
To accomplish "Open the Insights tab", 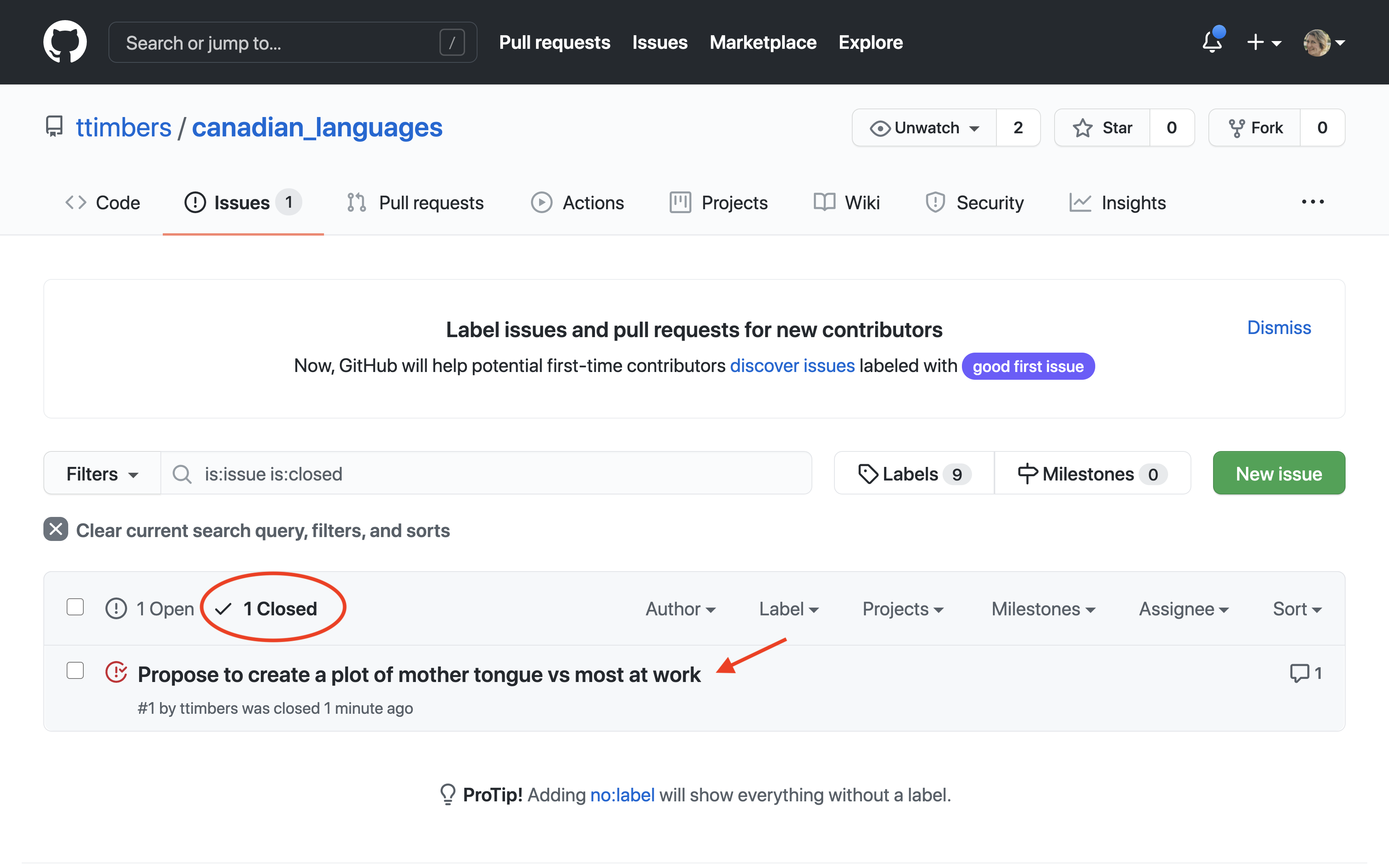I will point(1117,203).
